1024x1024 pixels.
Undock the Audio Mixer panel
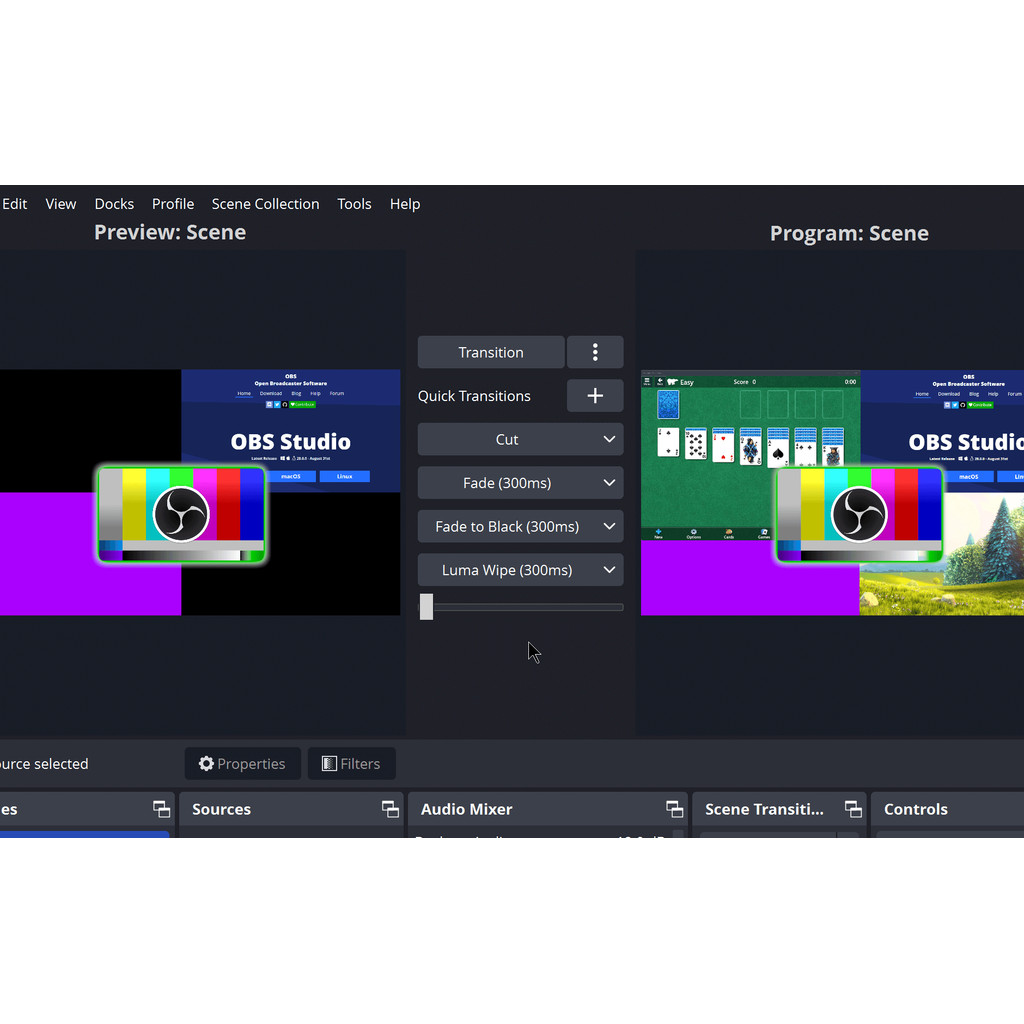pyautogui.click(x=675, y=809)
